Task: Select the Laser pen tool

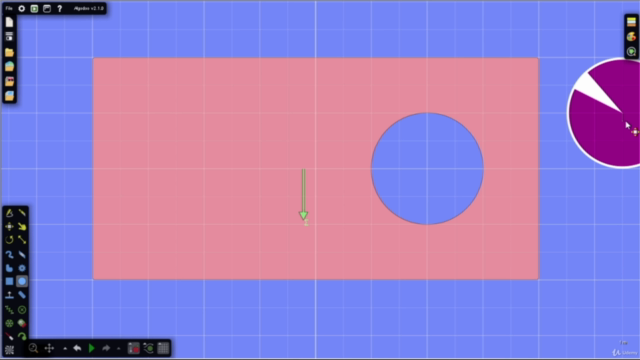Action: click(9, 337)
